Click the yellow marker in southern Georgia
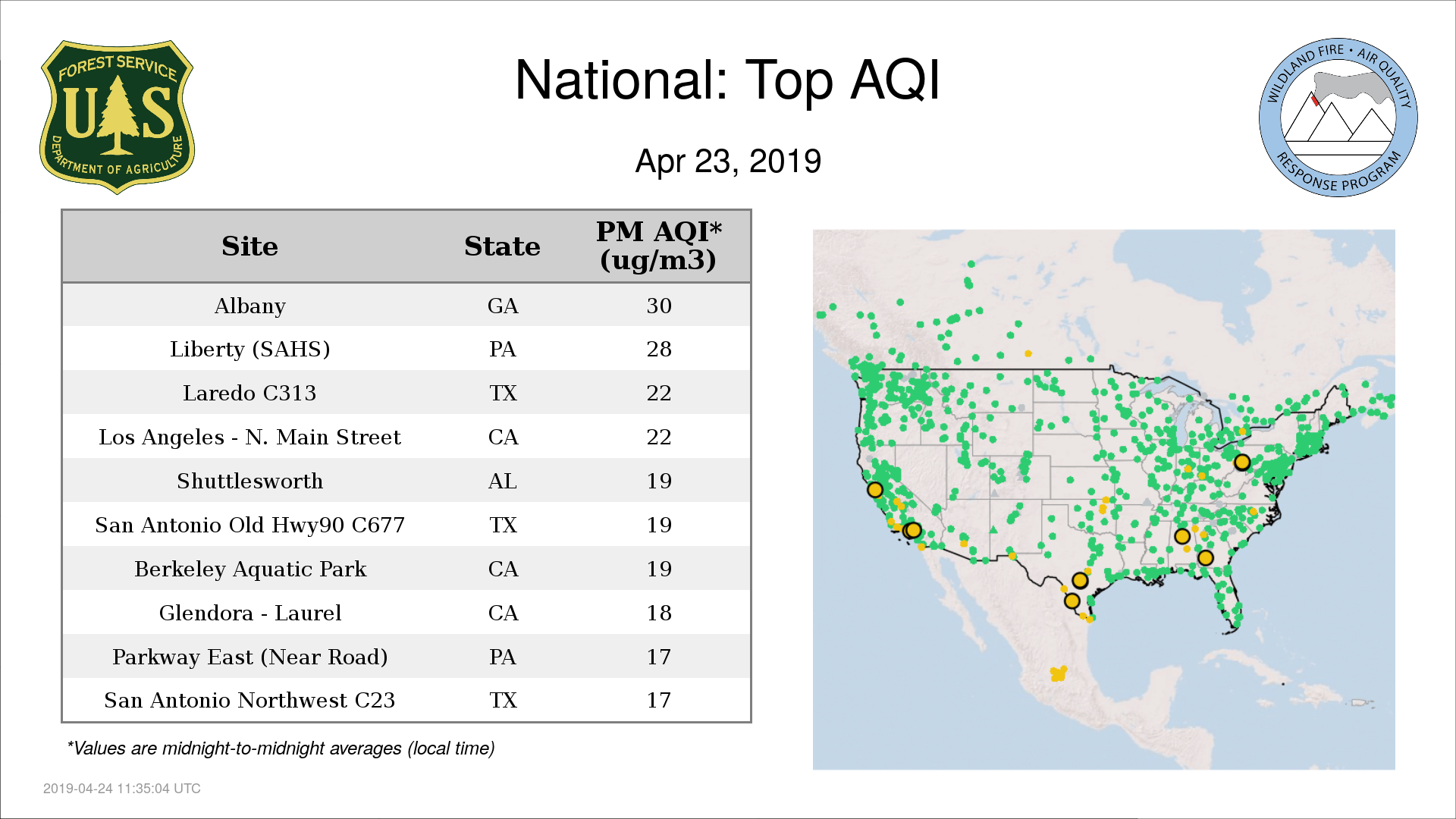 1205,558
